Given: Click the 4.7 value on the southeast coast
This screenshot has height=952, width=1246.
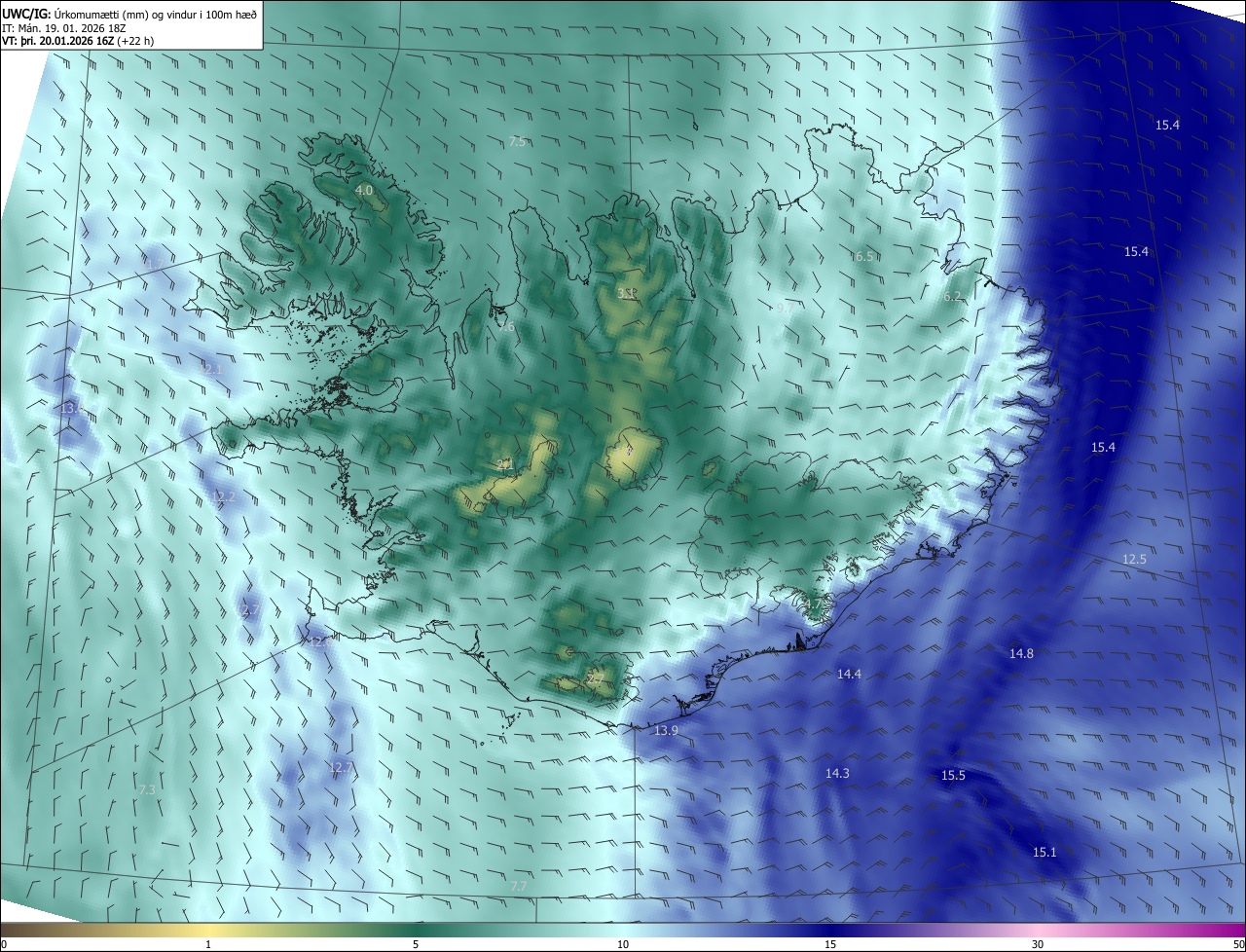Looking at the screenshot, I should point(813,604).
